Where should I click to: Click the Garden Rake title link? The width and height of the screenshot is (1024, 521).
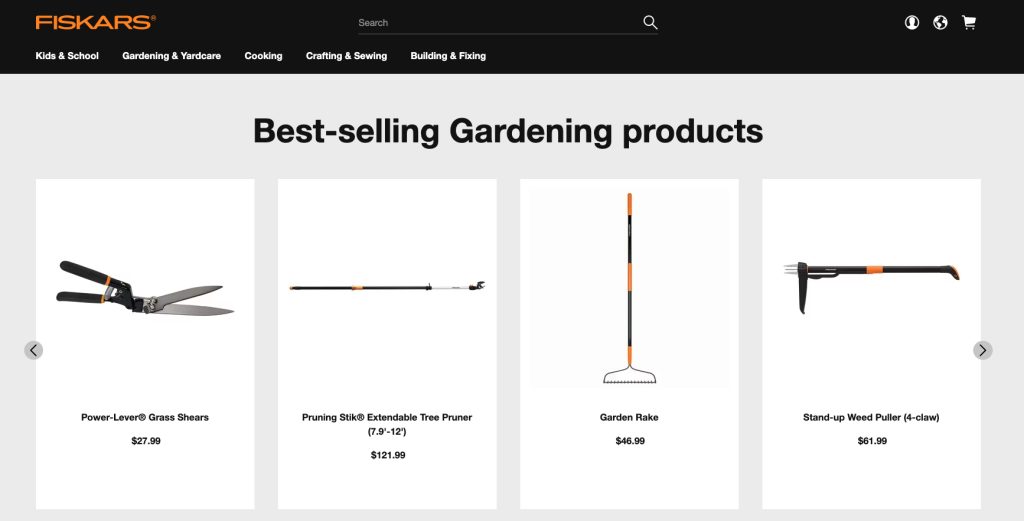pyautogui.click(x=630, y=417)
